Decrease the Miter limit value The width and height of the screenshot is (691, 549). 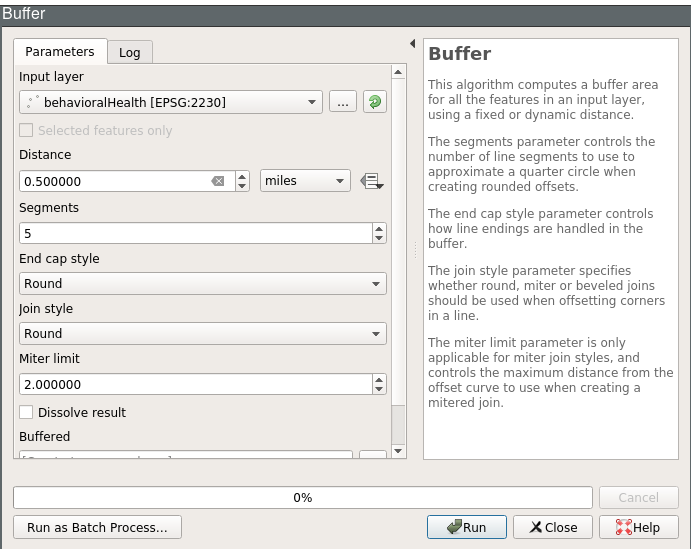tap(379, 389)
